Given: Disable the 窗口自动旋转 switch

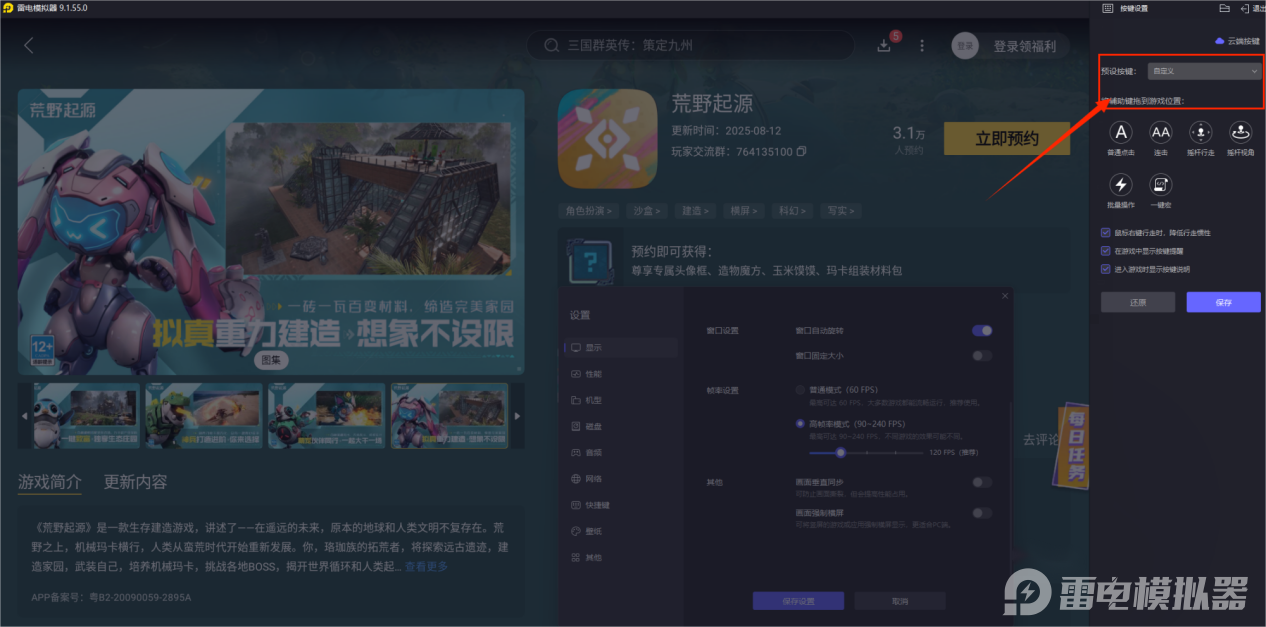Looking at the screenshot, I should click(x=982, y=331).
